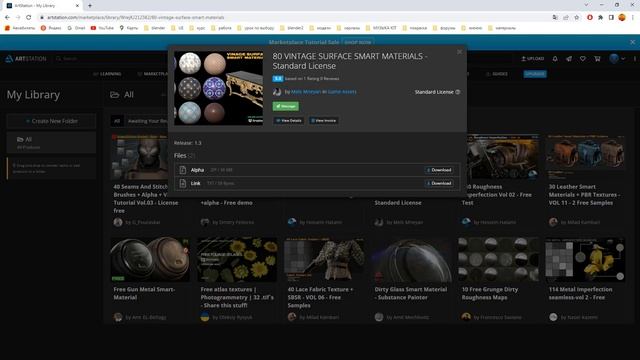
Task: Open the Chrome profile avatar
Action: pyautogui.click(x=622, y=17)
